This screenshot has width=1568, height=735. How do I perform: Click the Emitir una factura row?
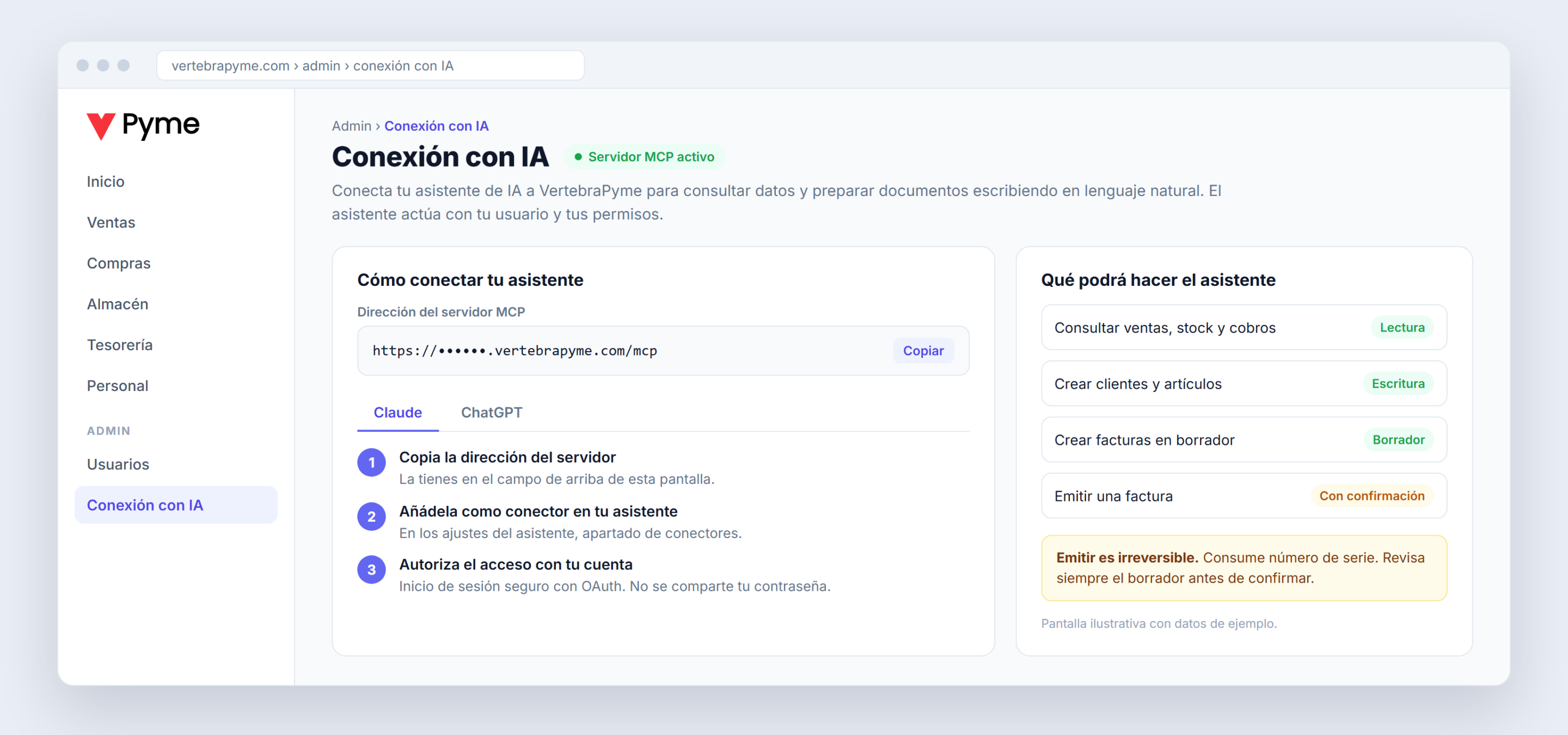[x=1244, y=495]
